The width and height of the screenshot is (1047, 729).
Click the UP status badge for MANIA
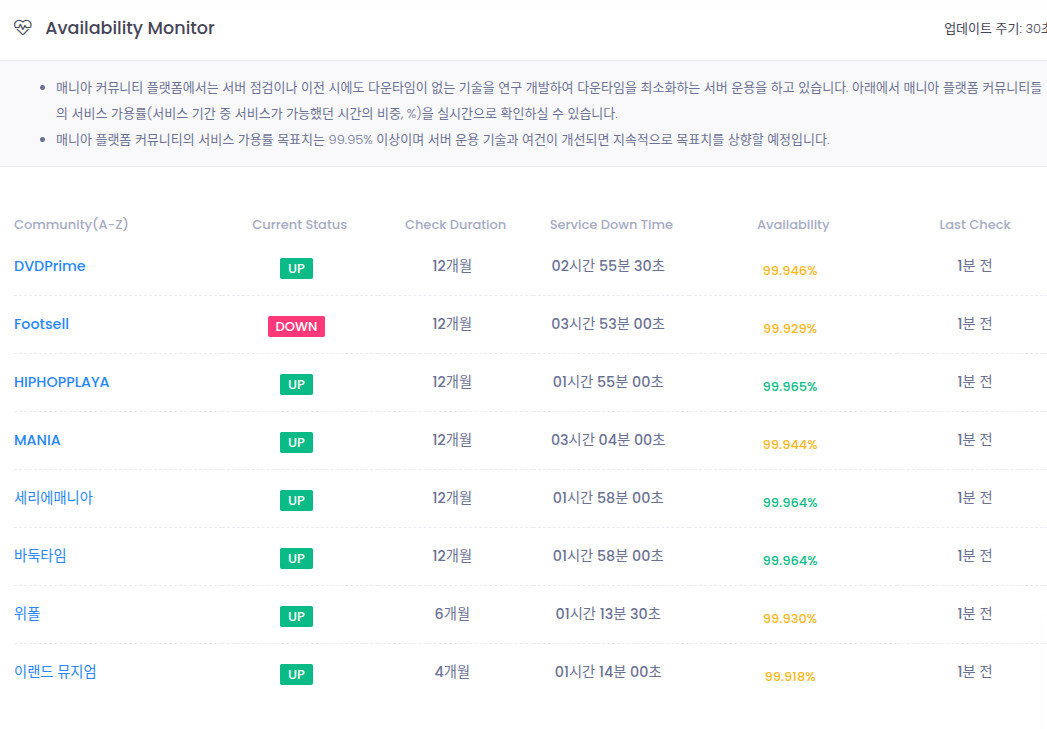click(296, 442)
